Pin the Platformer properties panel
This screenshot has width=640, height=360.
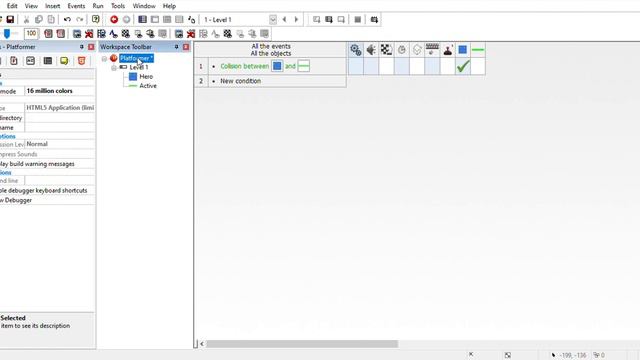pos(82,47)
